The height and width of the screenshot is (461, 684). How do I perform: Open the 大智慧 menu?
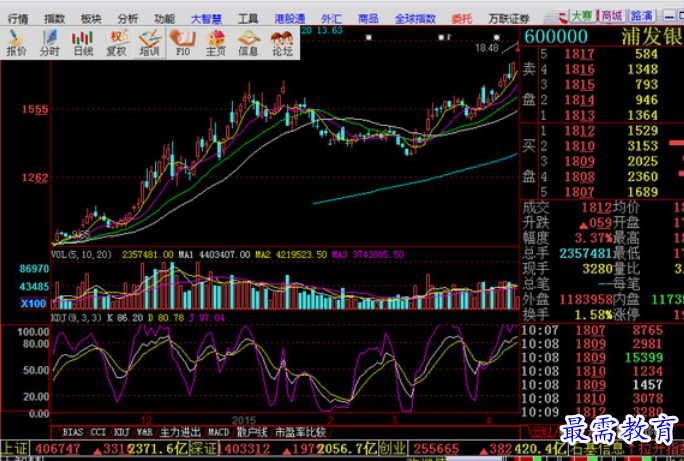tap(206, 18)
